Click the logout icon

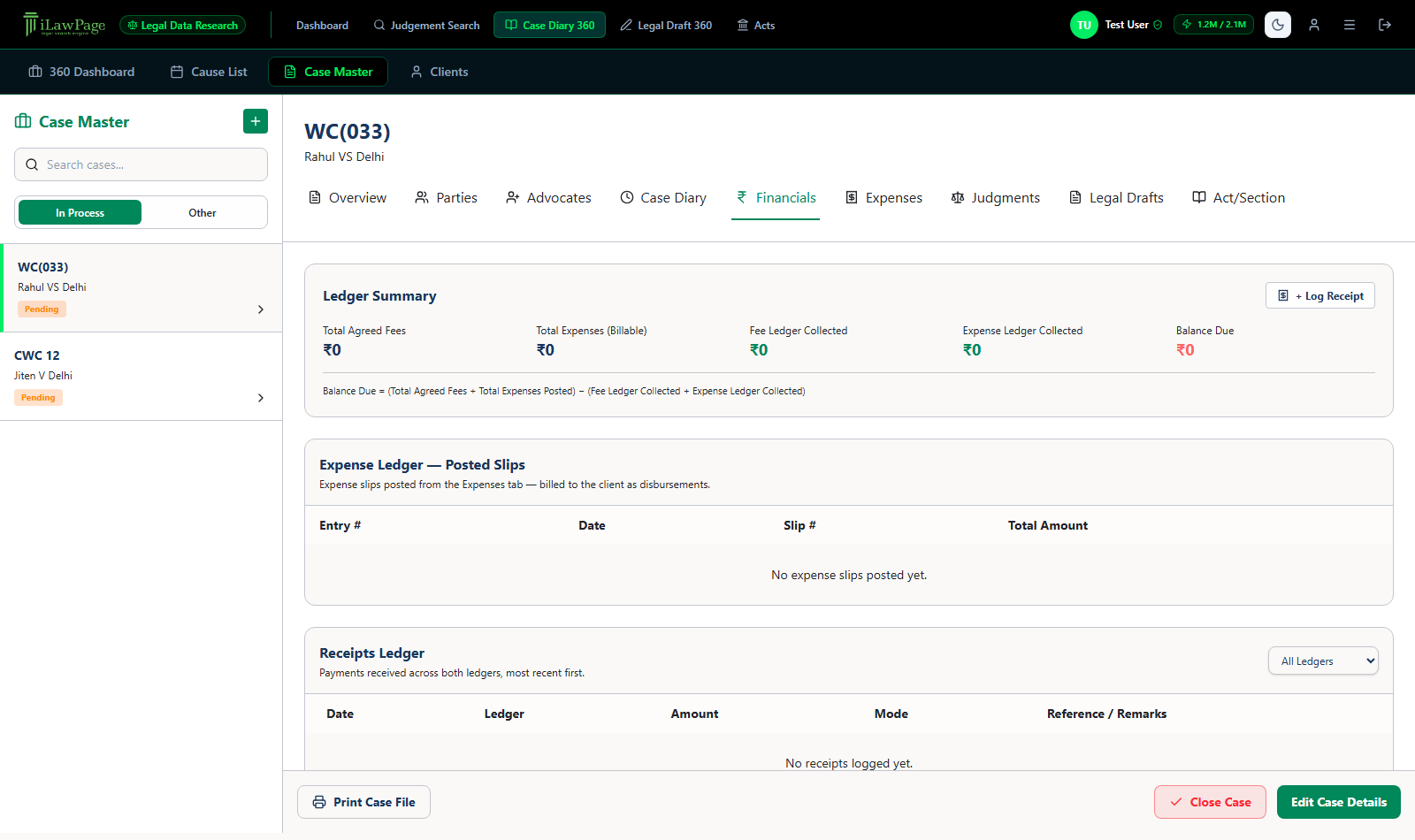coord(1385,25)
